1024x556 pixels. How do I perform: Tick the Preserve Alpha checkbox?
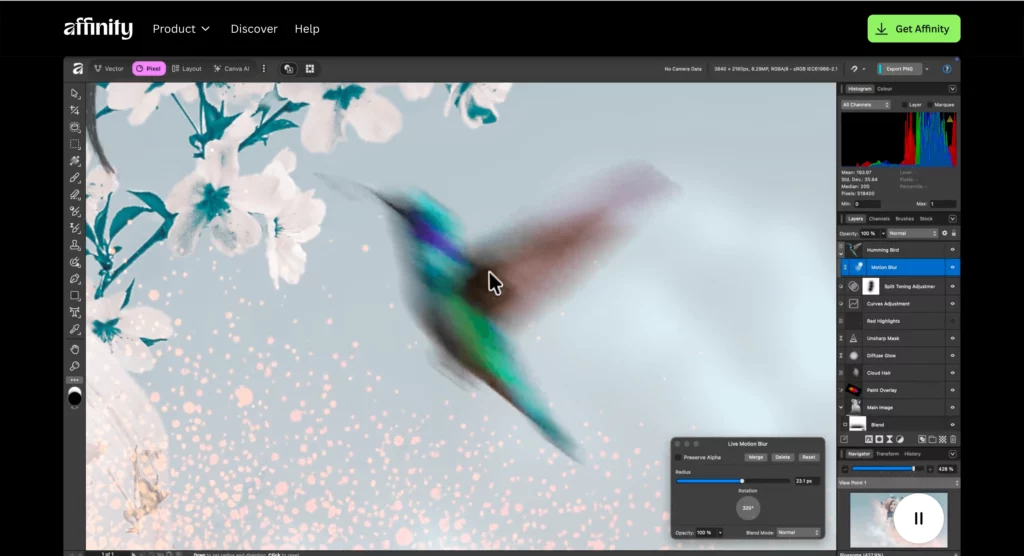click(x=678, y=457)
